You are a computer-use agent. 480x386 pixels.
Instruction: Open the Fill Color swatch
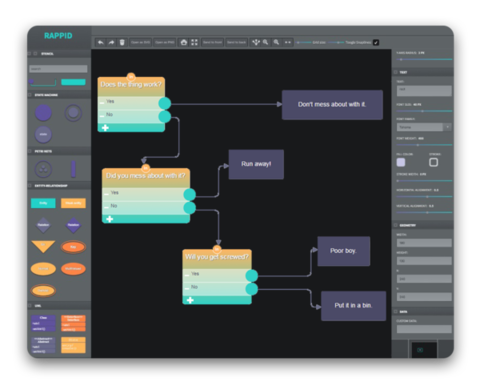tap(401, 162)
